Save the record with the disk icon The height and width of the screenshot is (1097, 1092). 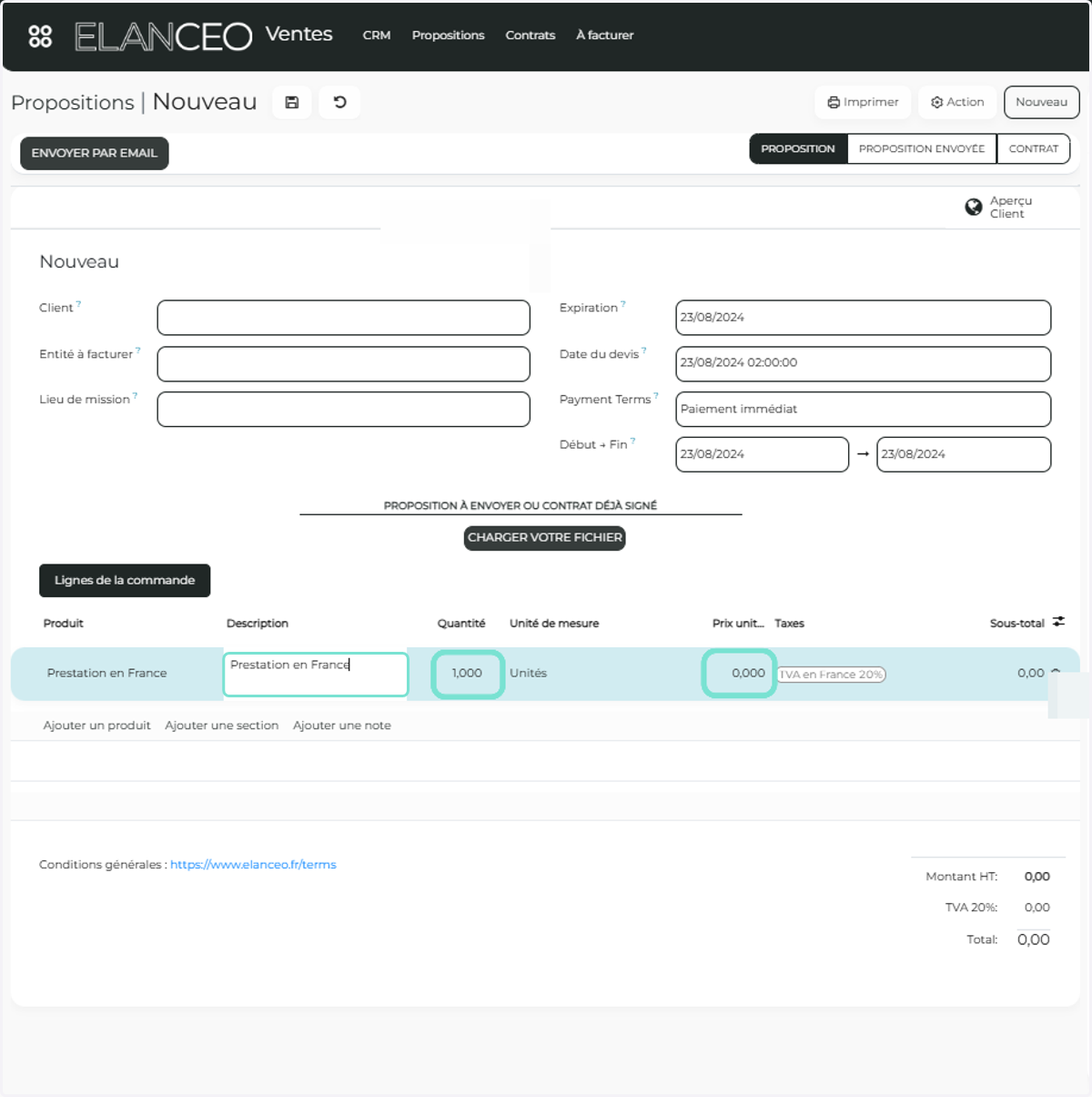tap(291, 102)
